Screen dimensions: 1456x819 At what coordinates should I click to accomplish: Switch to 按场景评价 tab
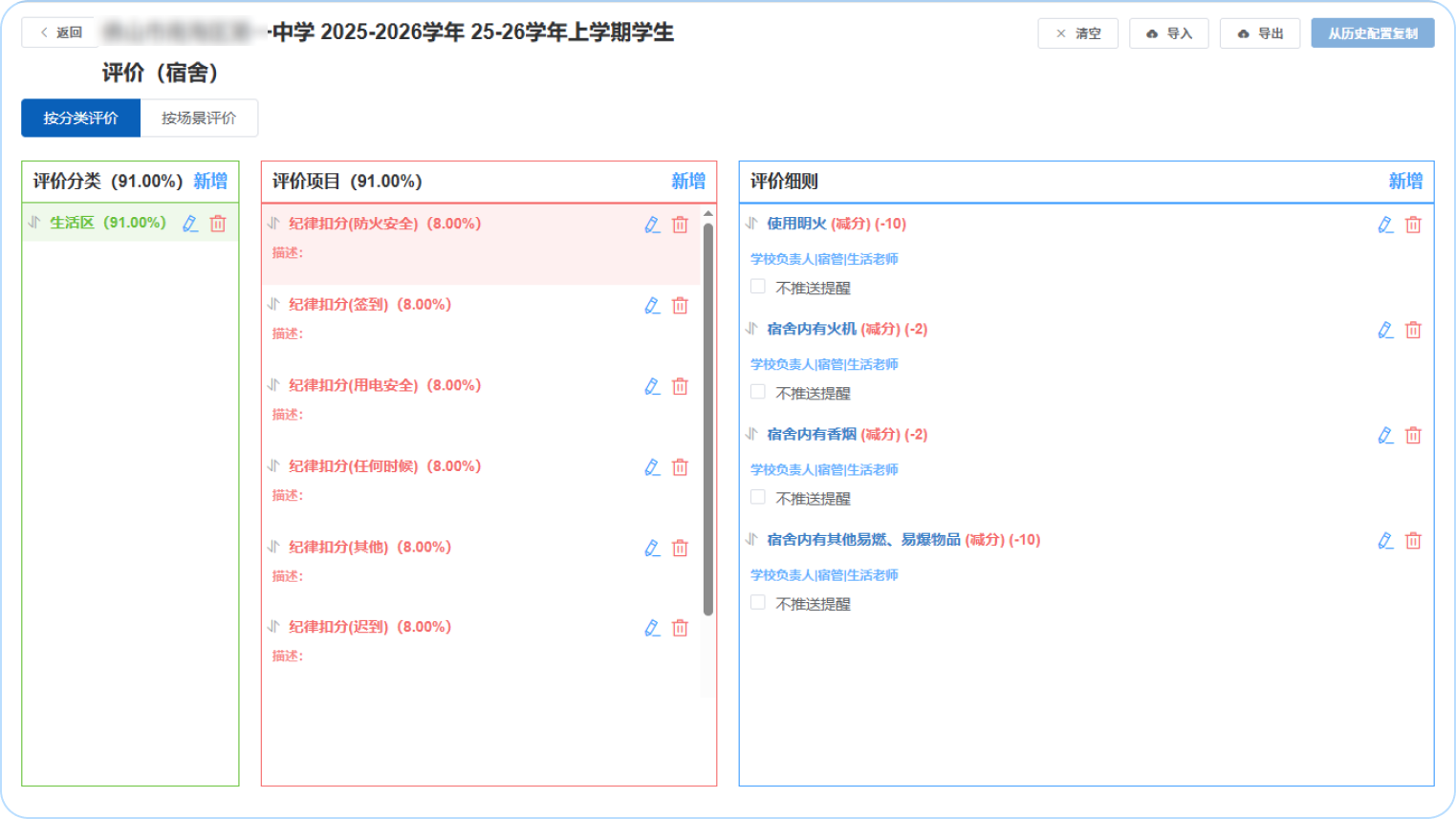pos(199,119)
